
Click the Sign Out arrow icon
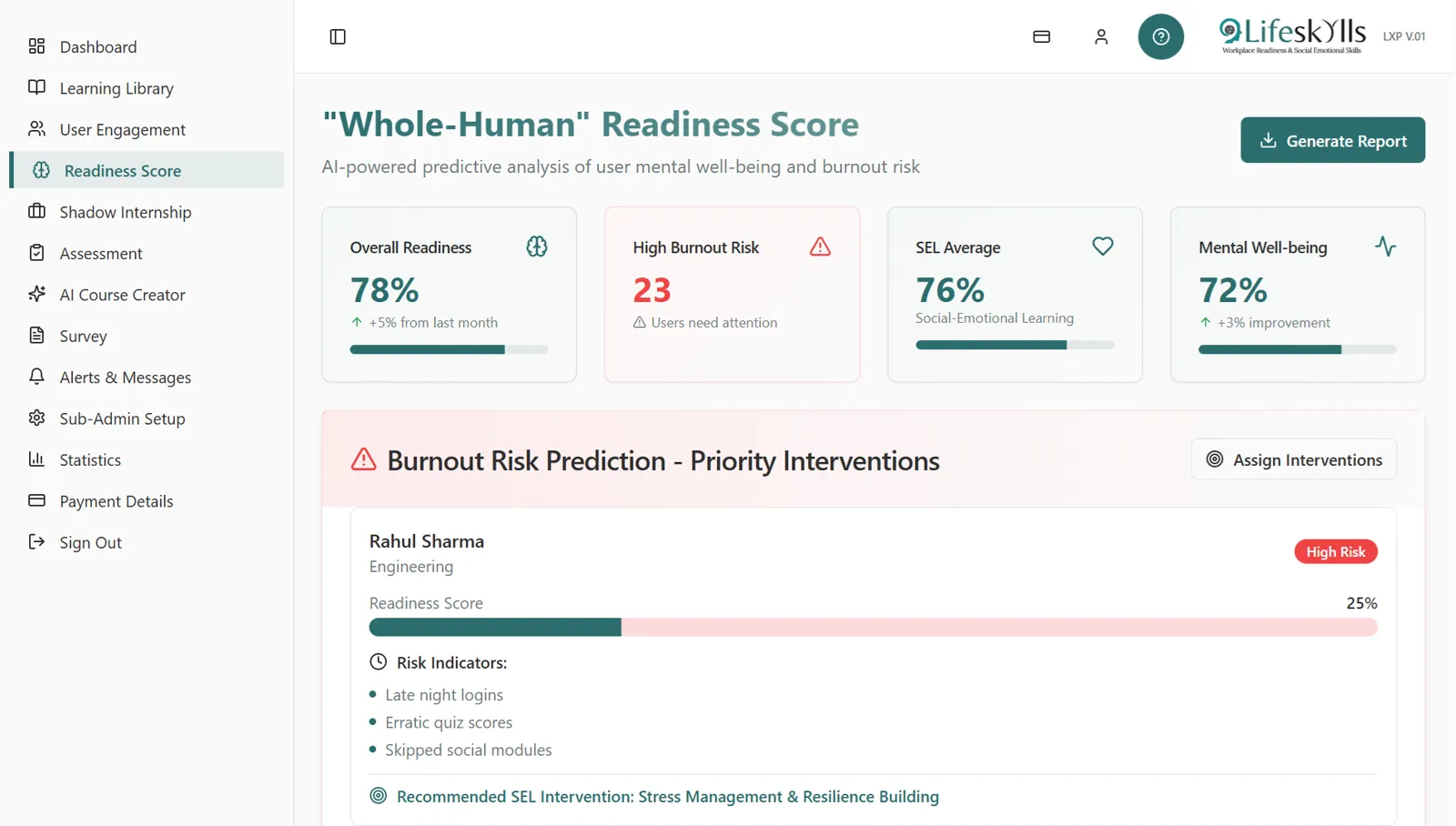coord(36,542)
